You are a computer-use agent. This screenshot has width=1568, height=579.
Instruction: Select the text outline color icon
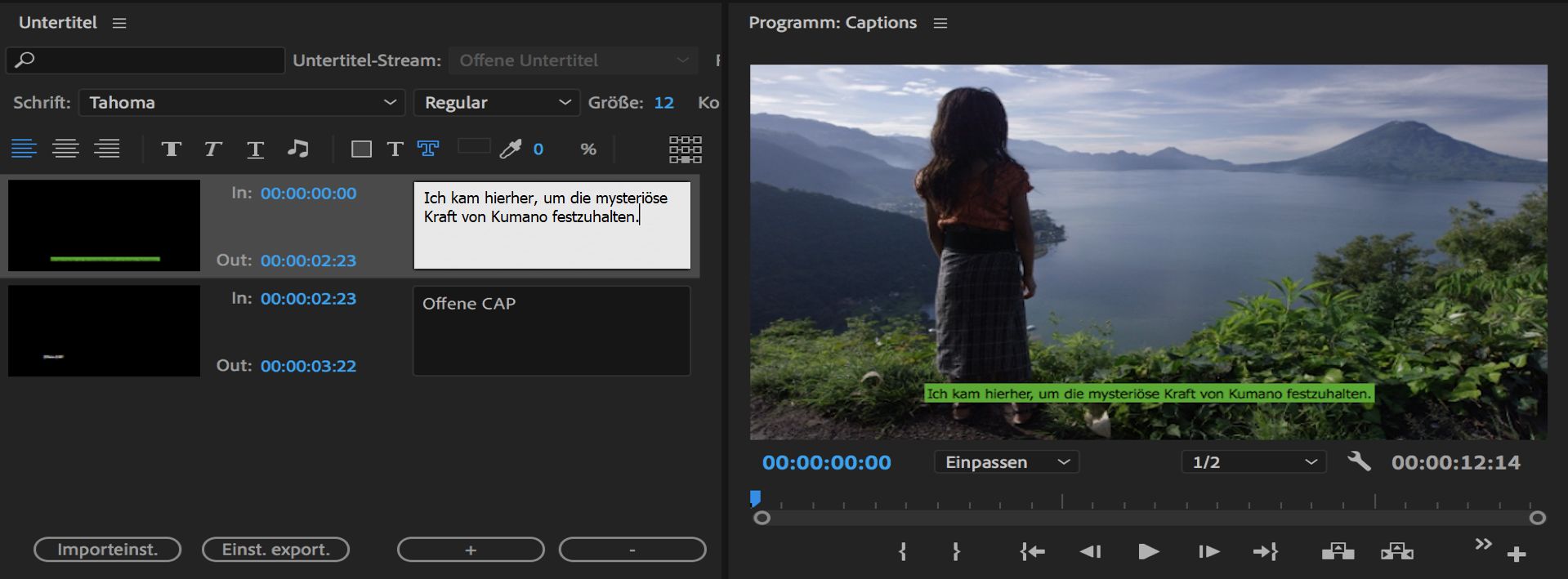(x=428, y=149)
